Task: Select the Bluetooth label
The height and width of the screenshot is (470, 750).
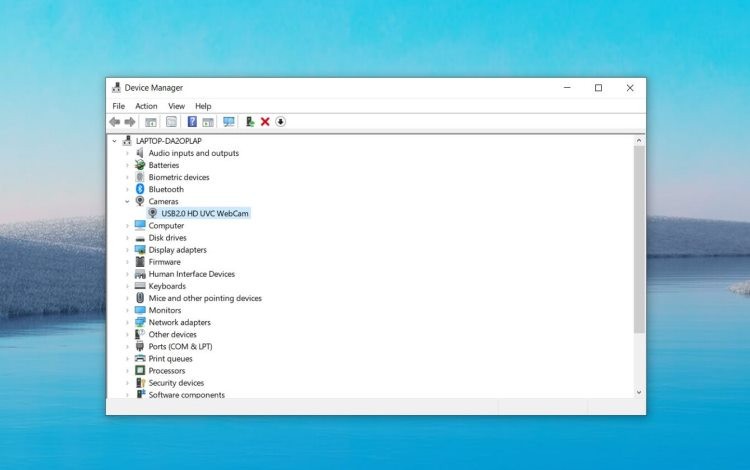Action: [166, 189]
